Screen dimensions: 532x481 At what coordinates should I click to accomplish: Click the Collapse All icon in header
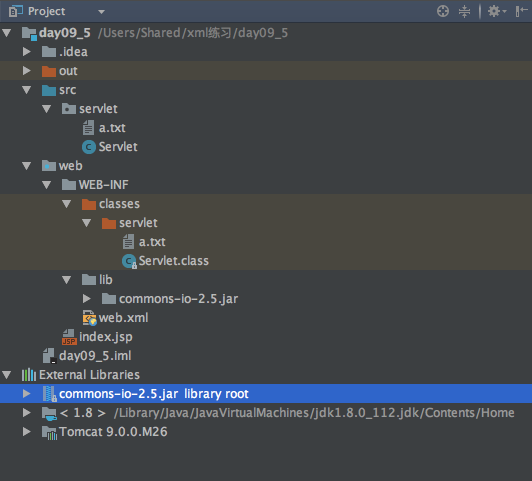click(x=464, y=11)
